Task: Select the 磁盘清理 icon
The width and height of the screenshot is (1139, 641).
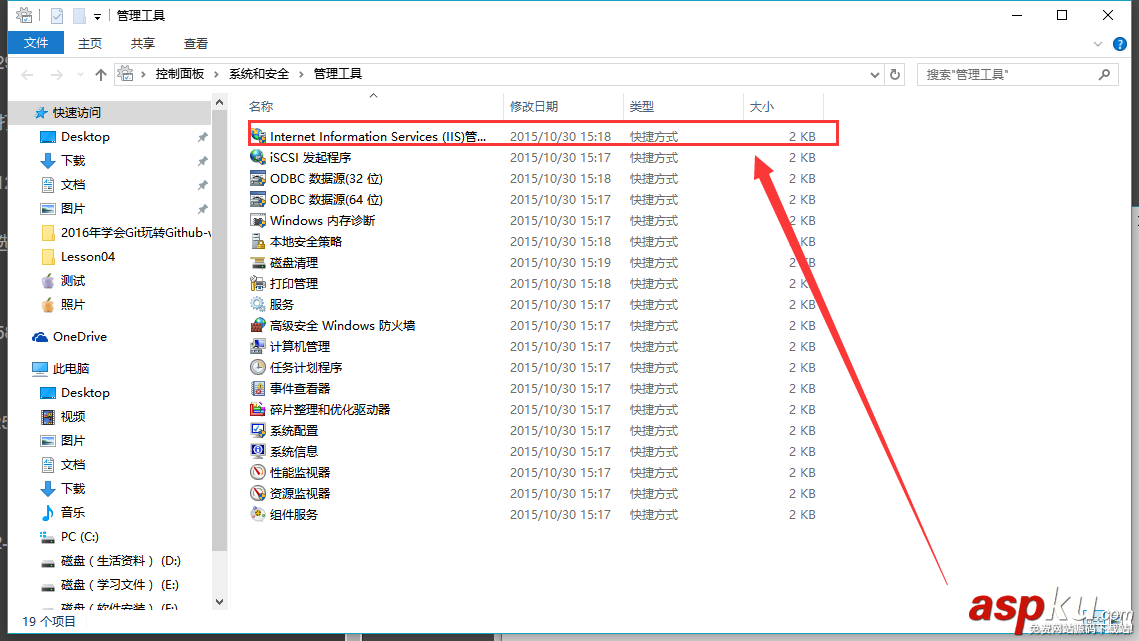Action: pyautogui.click(x=258, y=262)
